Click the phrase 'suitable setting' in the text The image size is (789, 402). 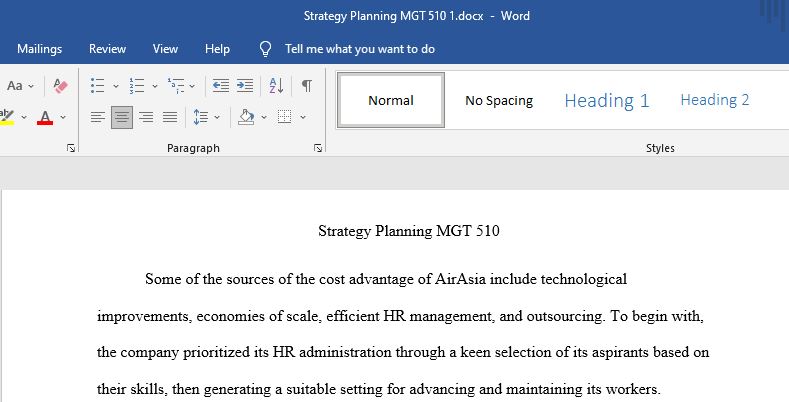pyautogui.click(x=335, y=389)
